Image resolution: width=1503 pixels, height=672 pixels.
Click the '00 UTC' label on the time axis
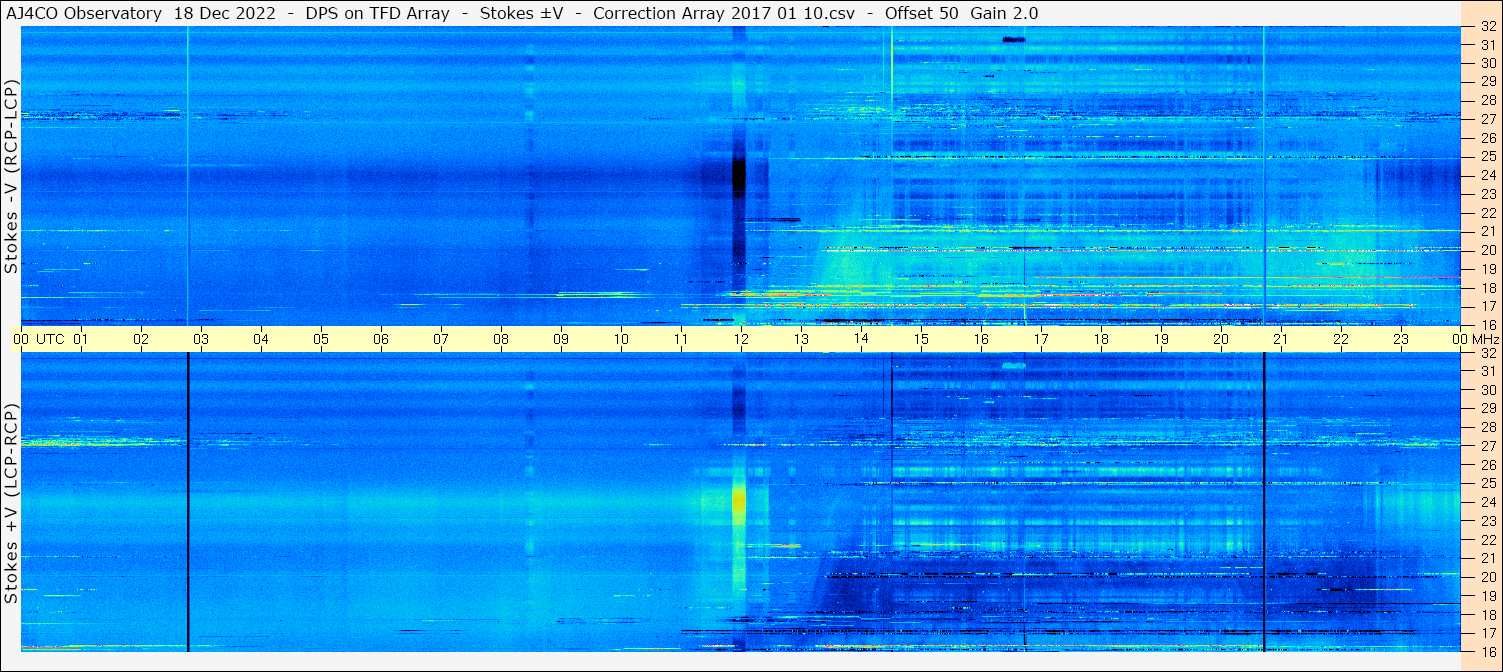[x=39, y=339]
